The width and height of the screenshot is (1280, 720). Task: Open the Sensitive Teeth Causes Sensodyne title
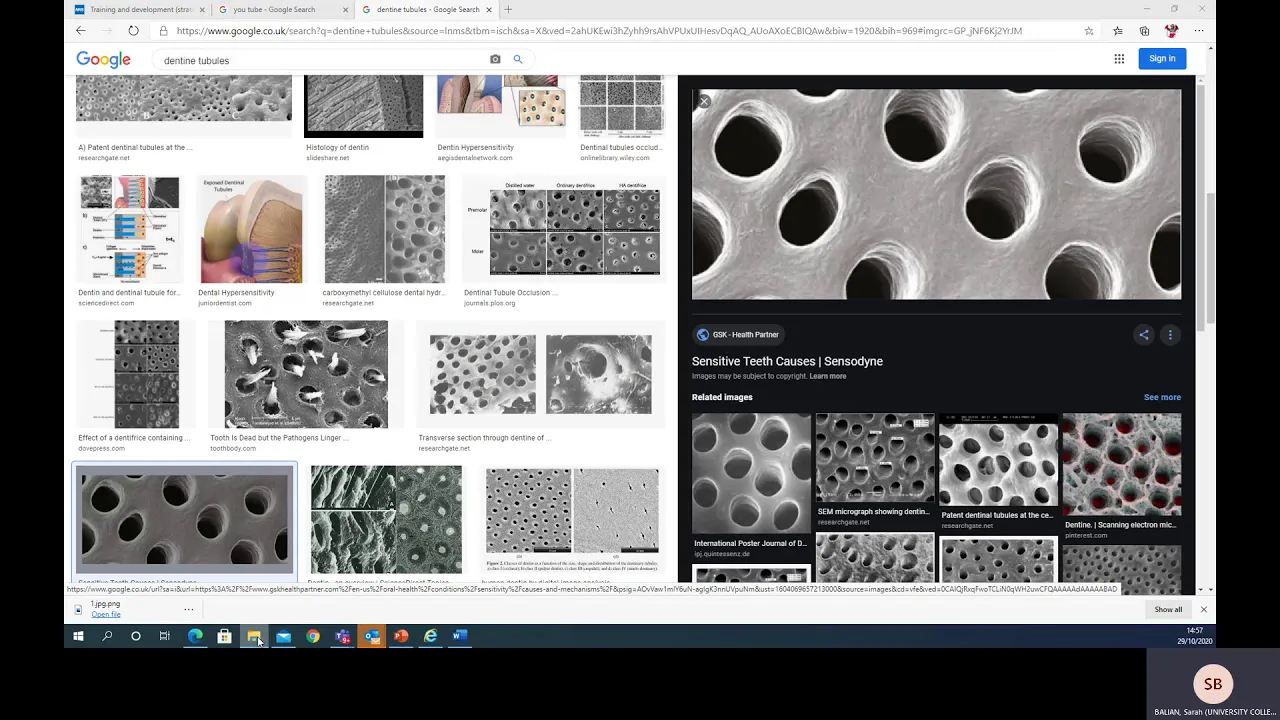787,361
